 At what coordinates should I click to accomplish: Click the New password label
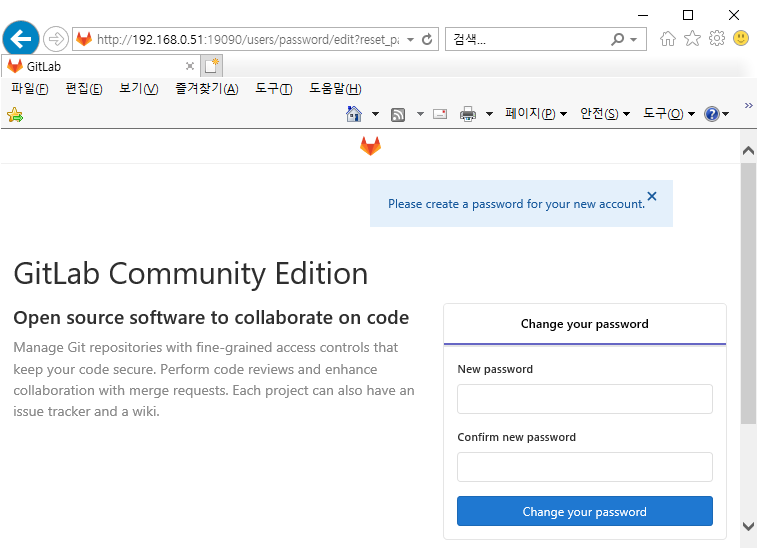pos(495,369)
